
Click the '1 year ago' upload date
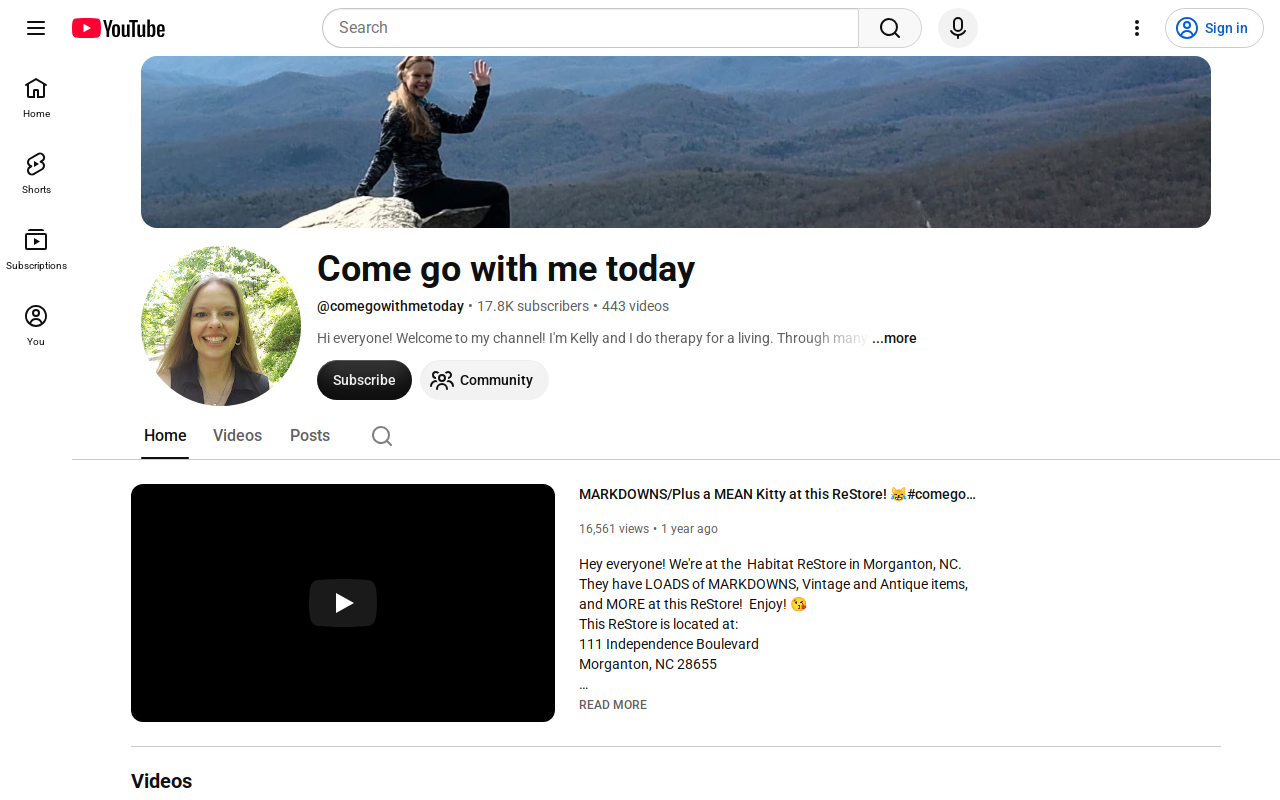pyautogui.click(x=689, y=529)
